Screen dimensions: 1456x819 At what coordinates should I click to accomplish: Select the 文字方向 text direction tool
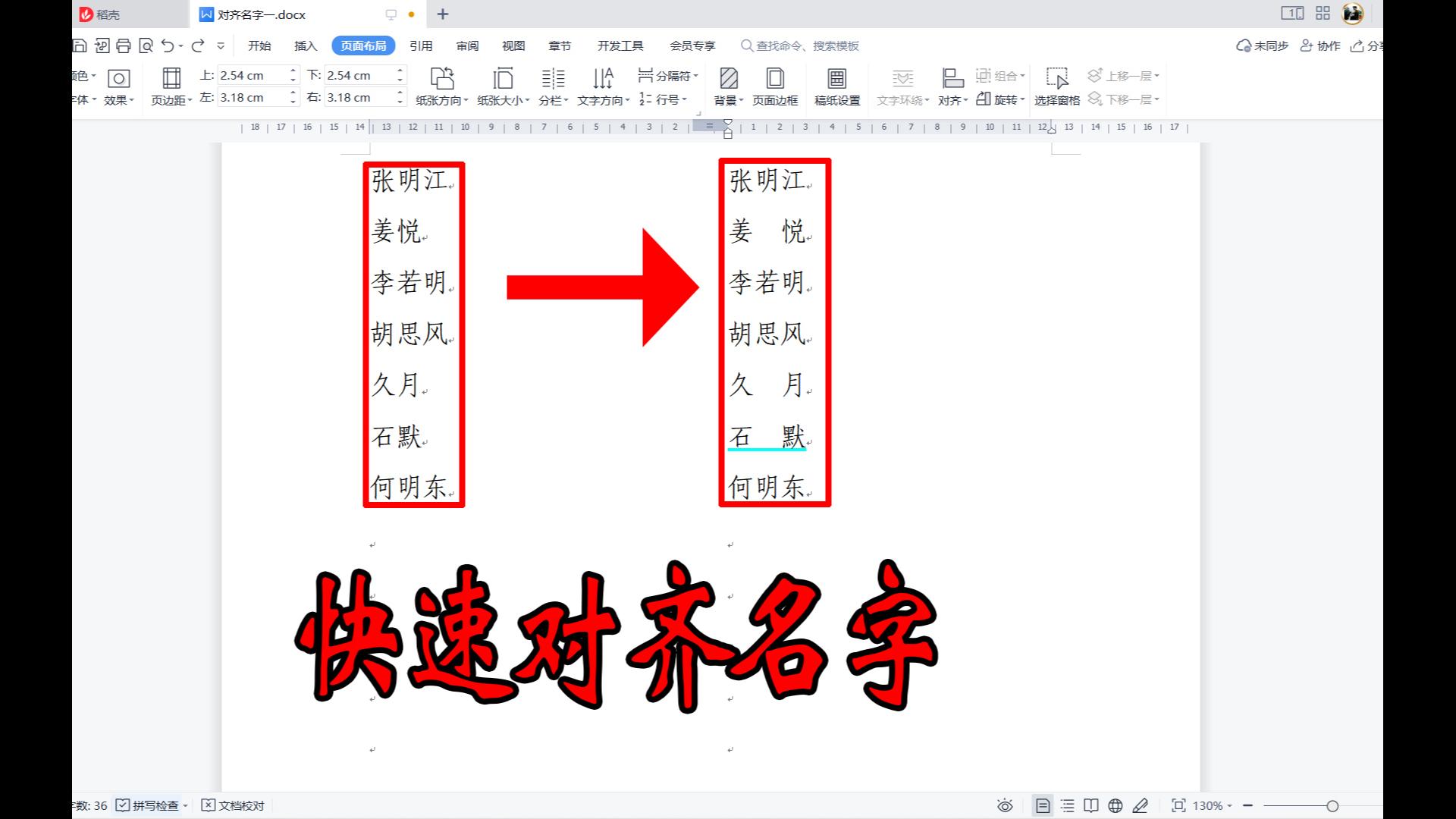pyautogui.click(x=602, y=86)
